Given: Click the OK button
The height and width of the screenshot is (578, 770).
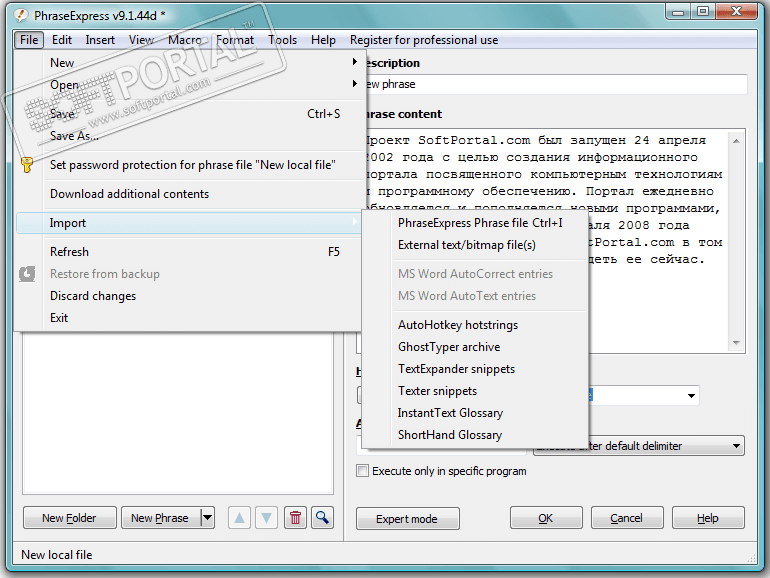Looking at the screenshot, I should pos(546,518).
